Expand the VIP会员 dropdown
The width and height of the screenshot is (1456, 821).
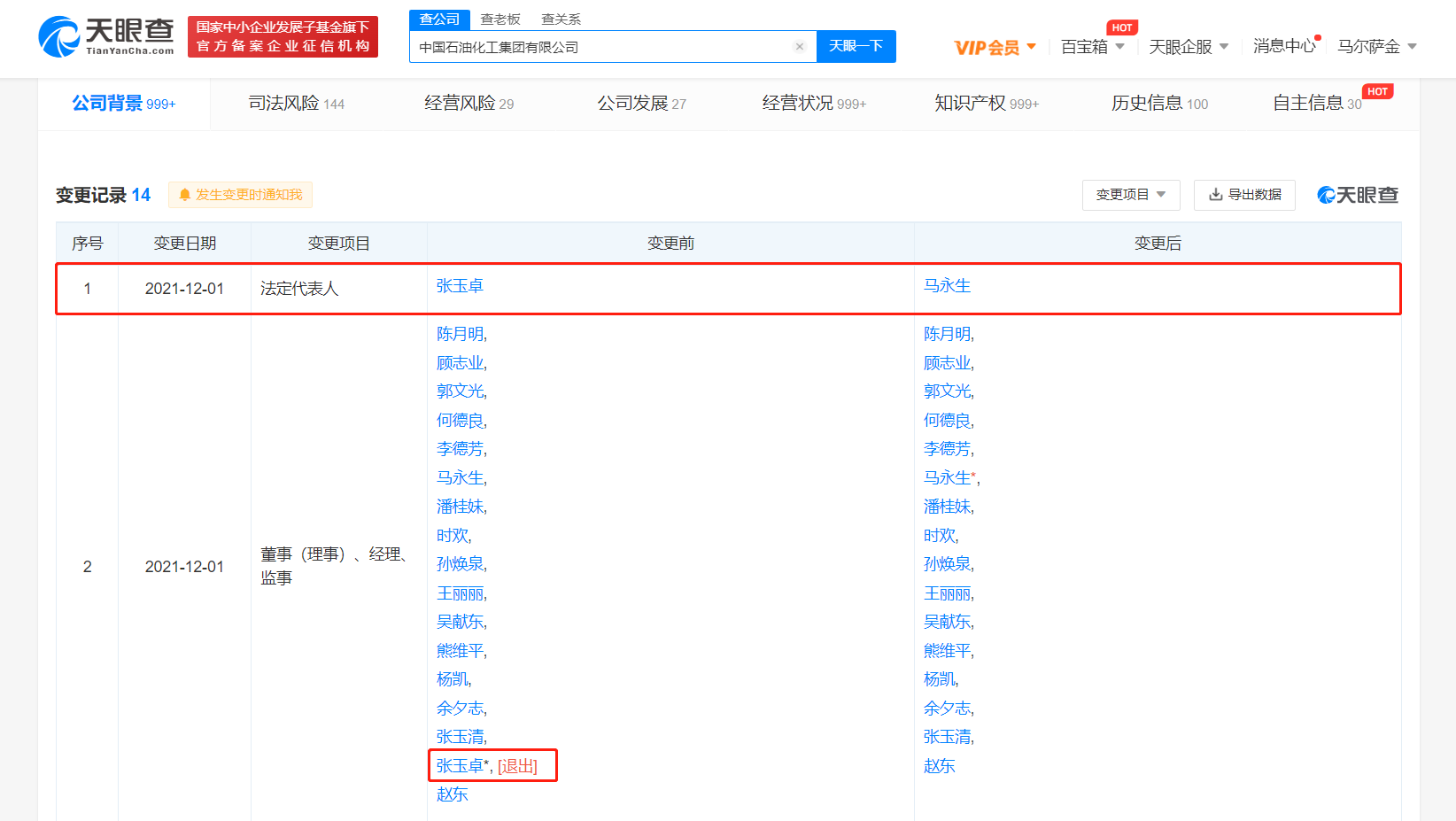995,47
